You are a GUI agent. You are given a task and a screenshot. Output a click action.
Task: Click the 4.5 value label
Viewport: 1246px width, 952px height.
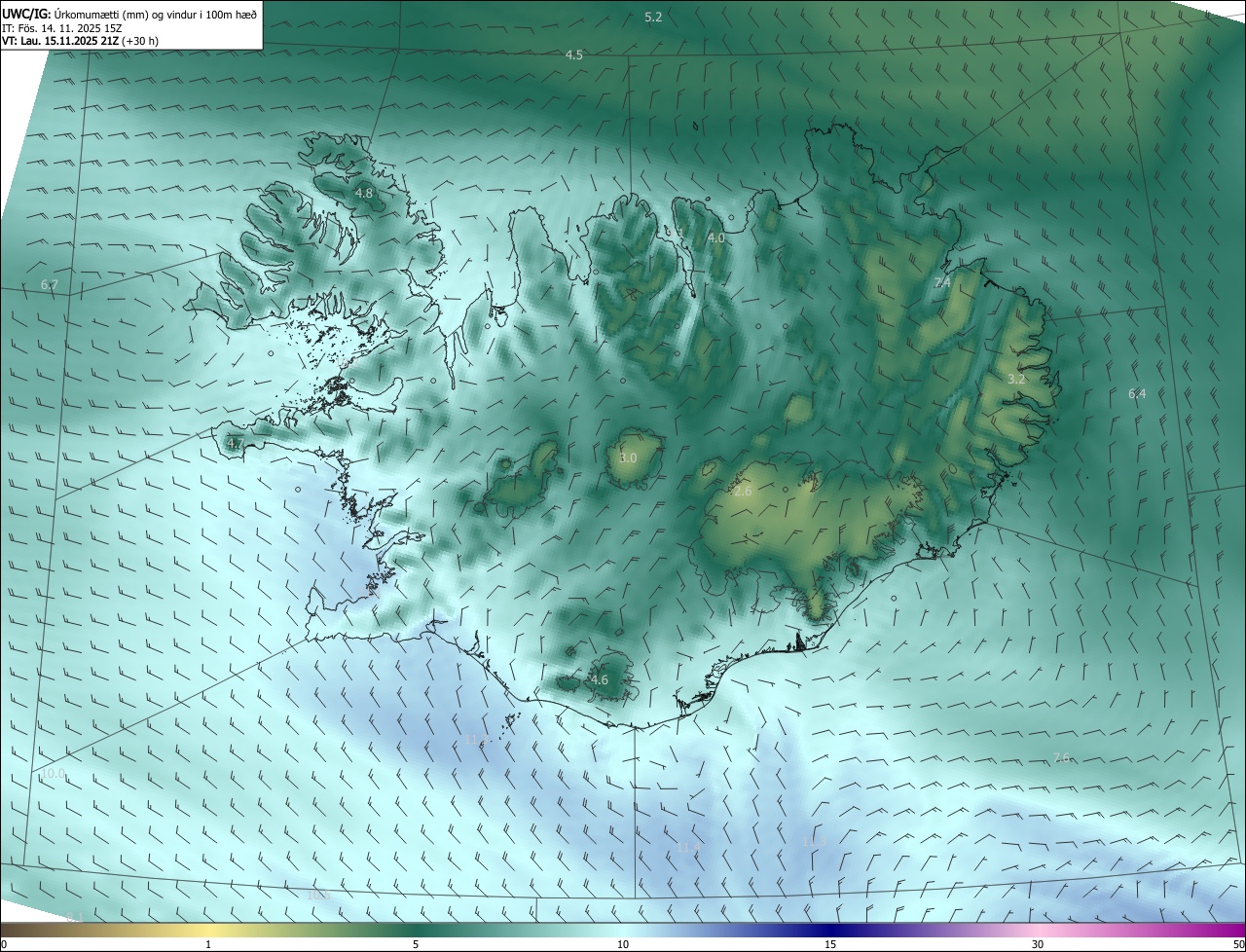click(574, 55)
